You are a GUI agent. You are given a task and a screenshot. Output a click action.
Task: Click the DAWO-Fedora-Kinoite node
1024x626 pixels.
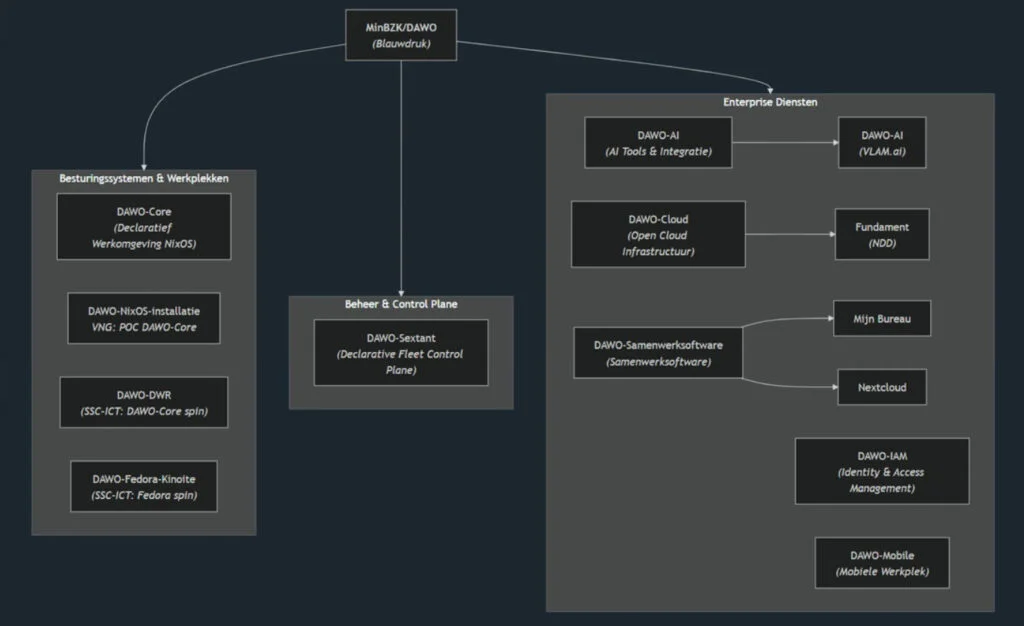[x=144, y=486]
